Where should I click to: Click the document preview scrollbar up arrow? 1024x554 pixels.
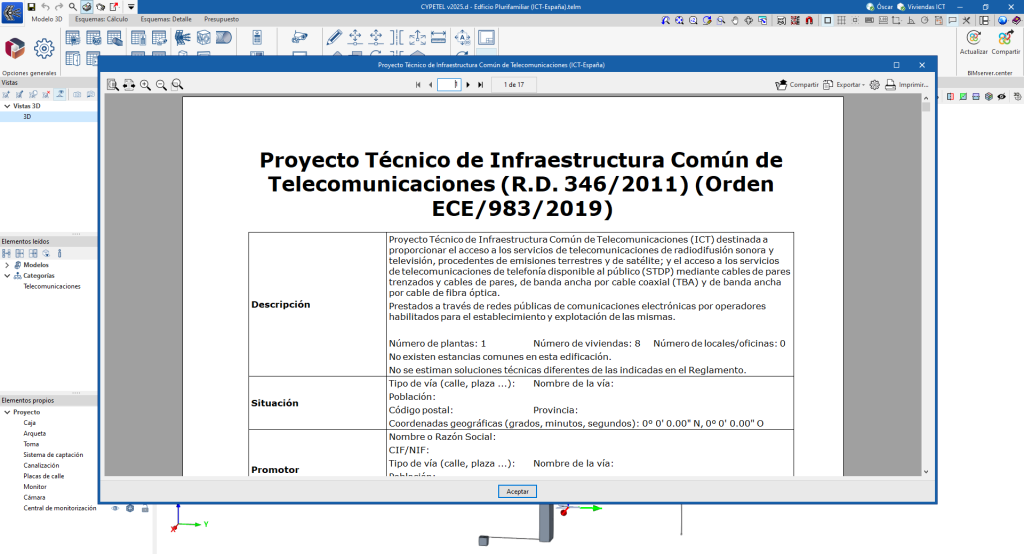[925, 99]
